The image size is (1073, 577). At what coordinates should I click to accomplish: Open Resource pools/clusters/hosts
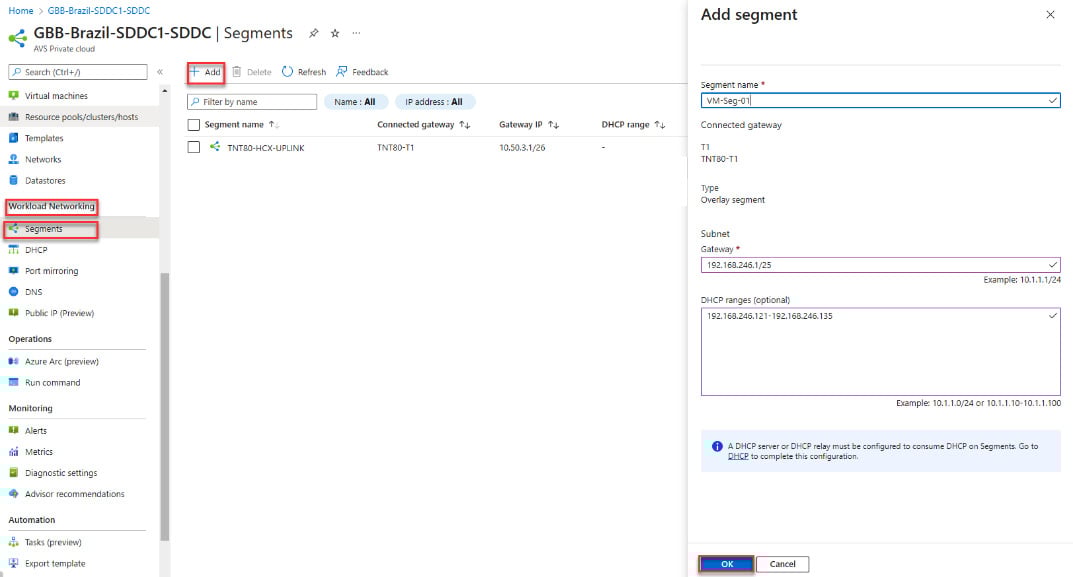81,117
